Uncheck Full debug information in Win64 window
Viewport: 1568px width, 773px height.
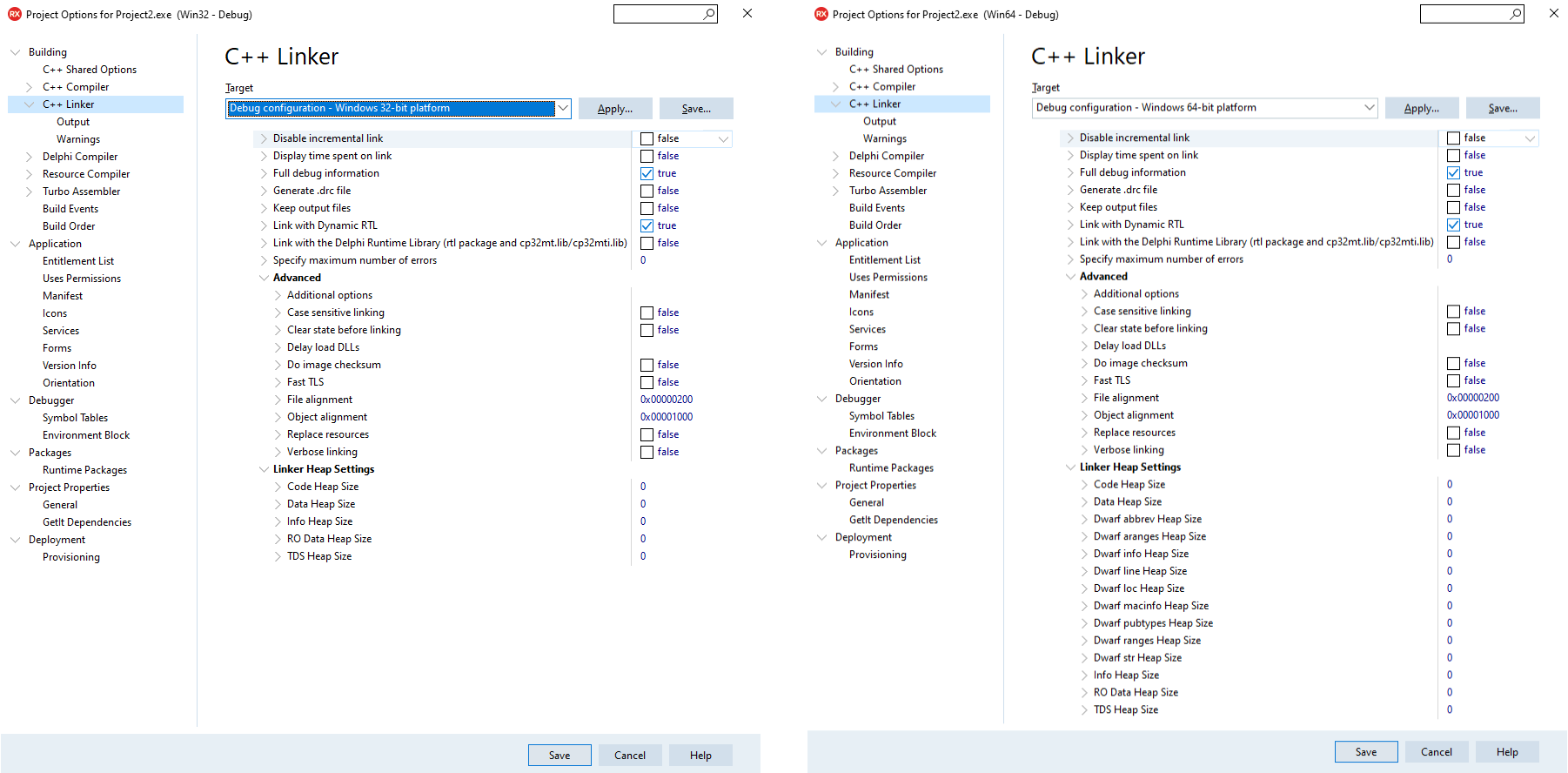coord(1453,172)
